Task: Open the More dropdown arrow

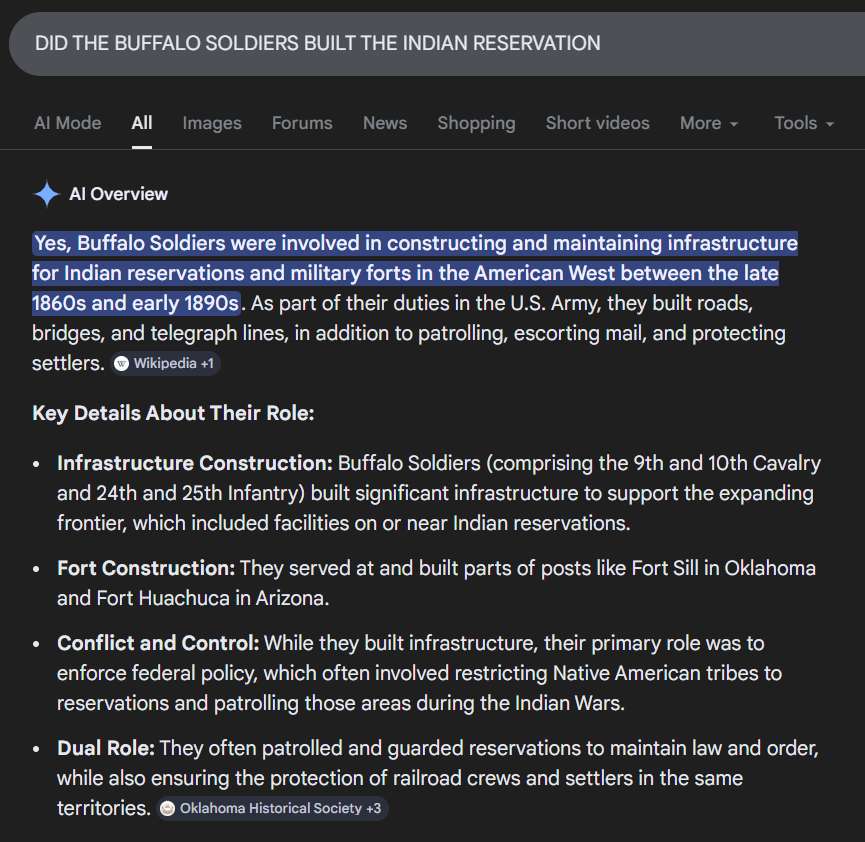Action: coord(734,124)
